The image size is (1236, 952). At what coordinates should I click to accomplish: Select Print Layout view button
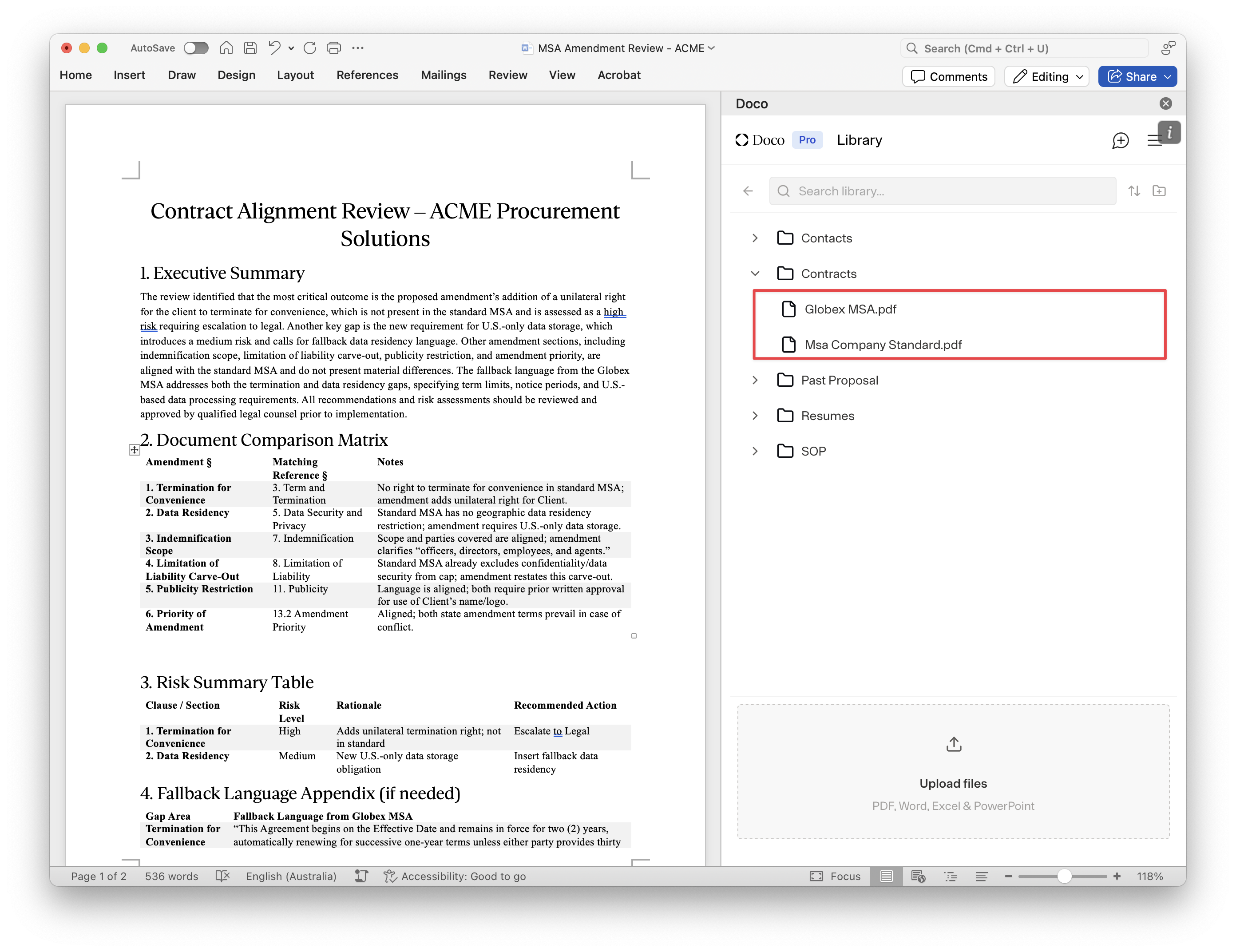coord(886,876)
